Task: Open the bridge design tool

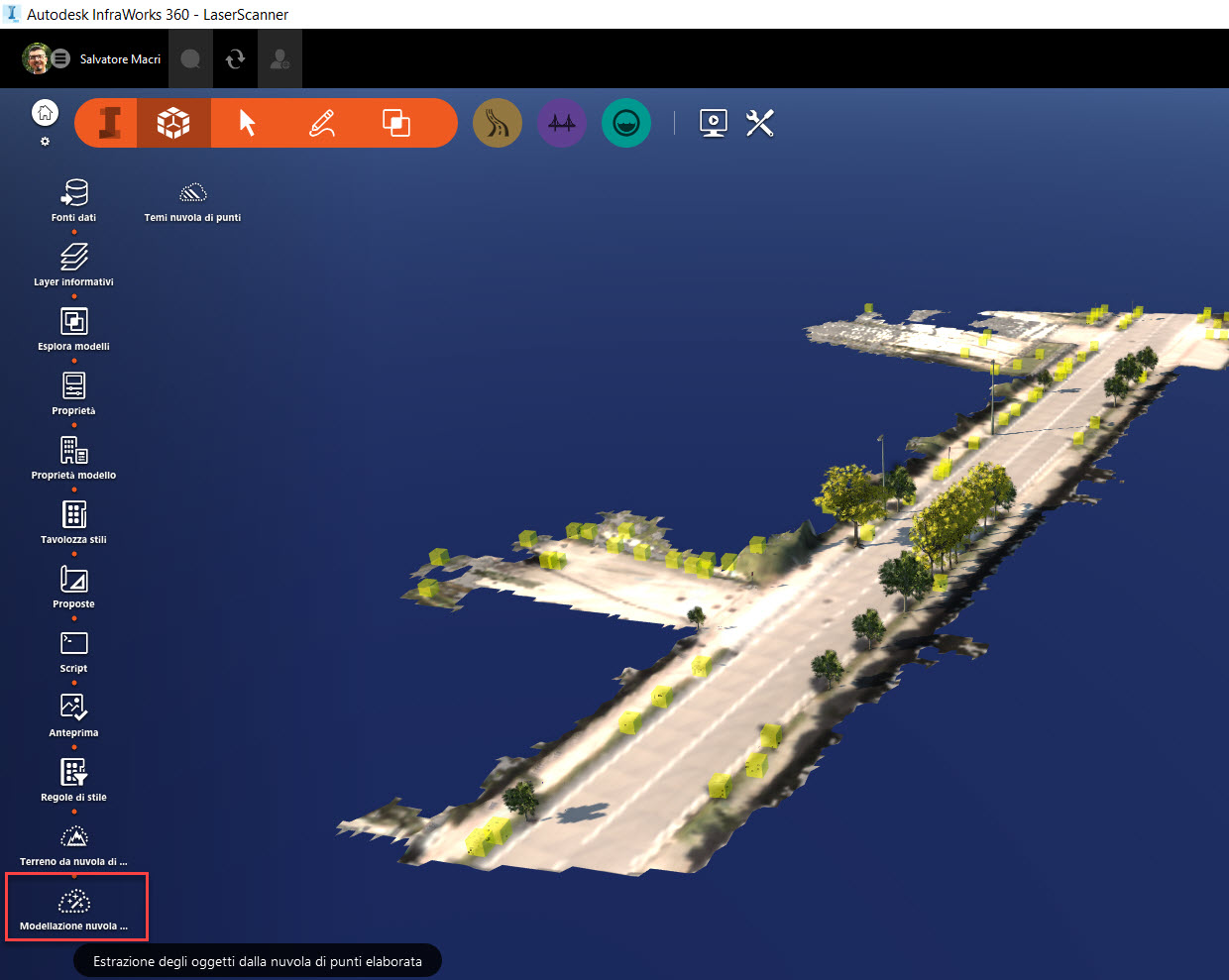Action: pyautogui.click(x=561, y=122)
